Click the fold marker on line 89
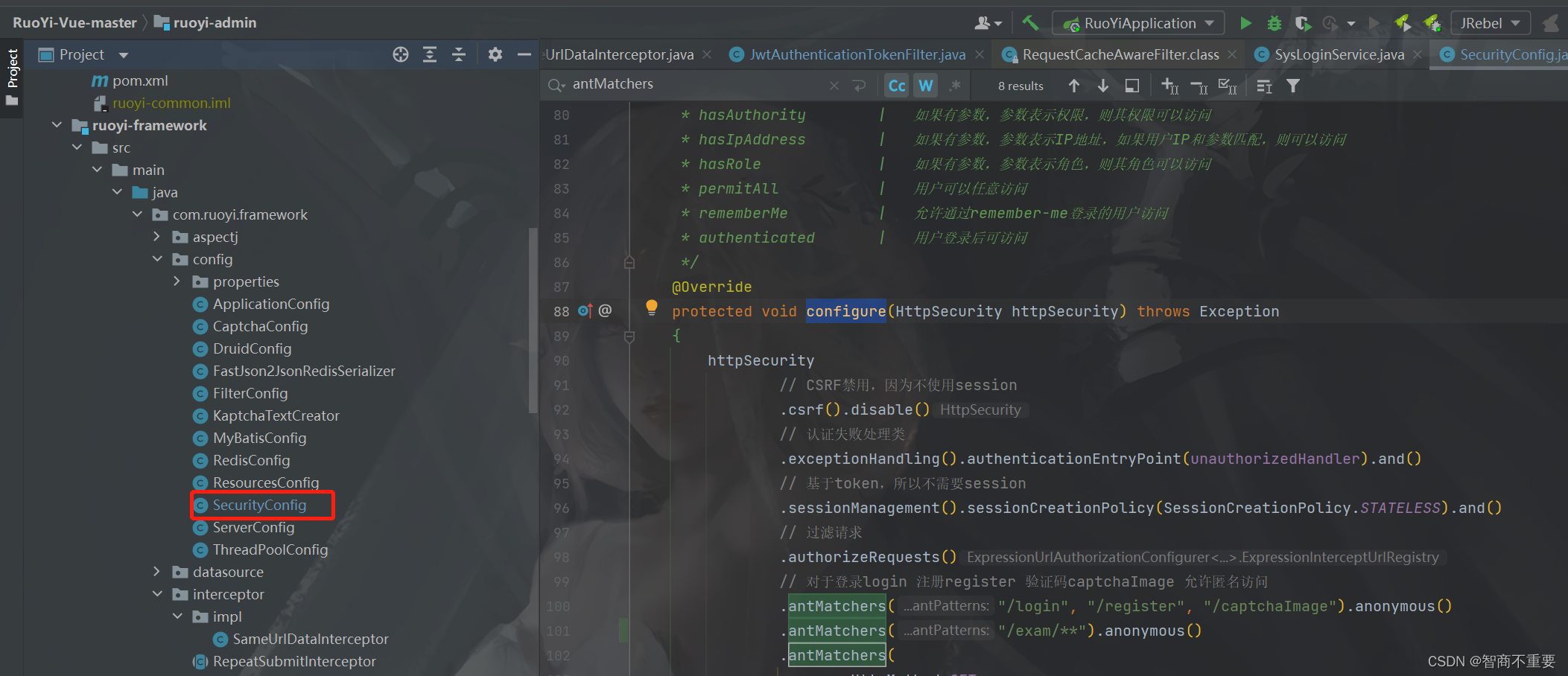Viewport: 1568px width, 676px height. [629, 337]
